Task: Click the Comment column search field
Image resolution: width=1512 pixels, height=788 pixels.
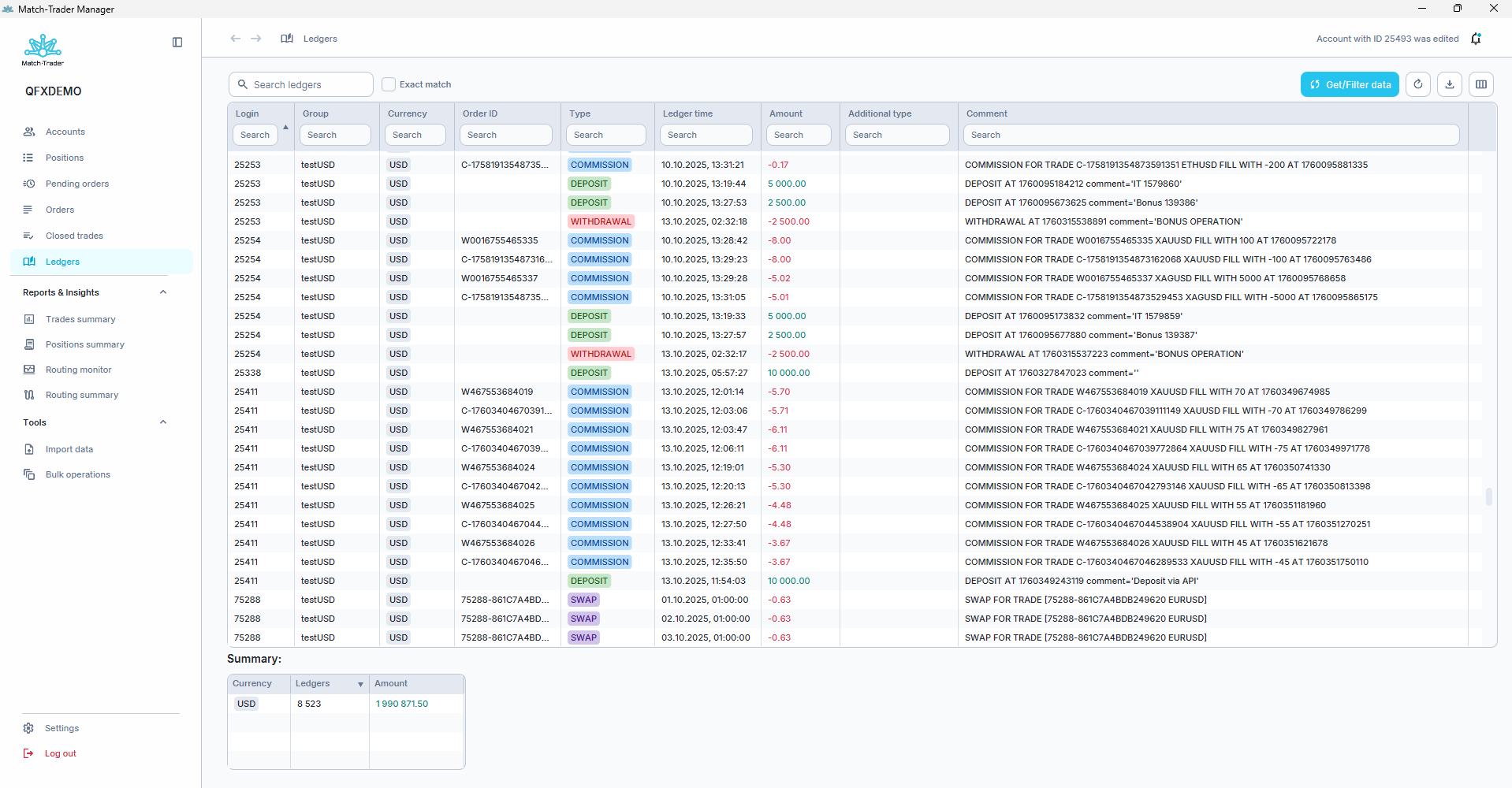Action: [1211, 135]
